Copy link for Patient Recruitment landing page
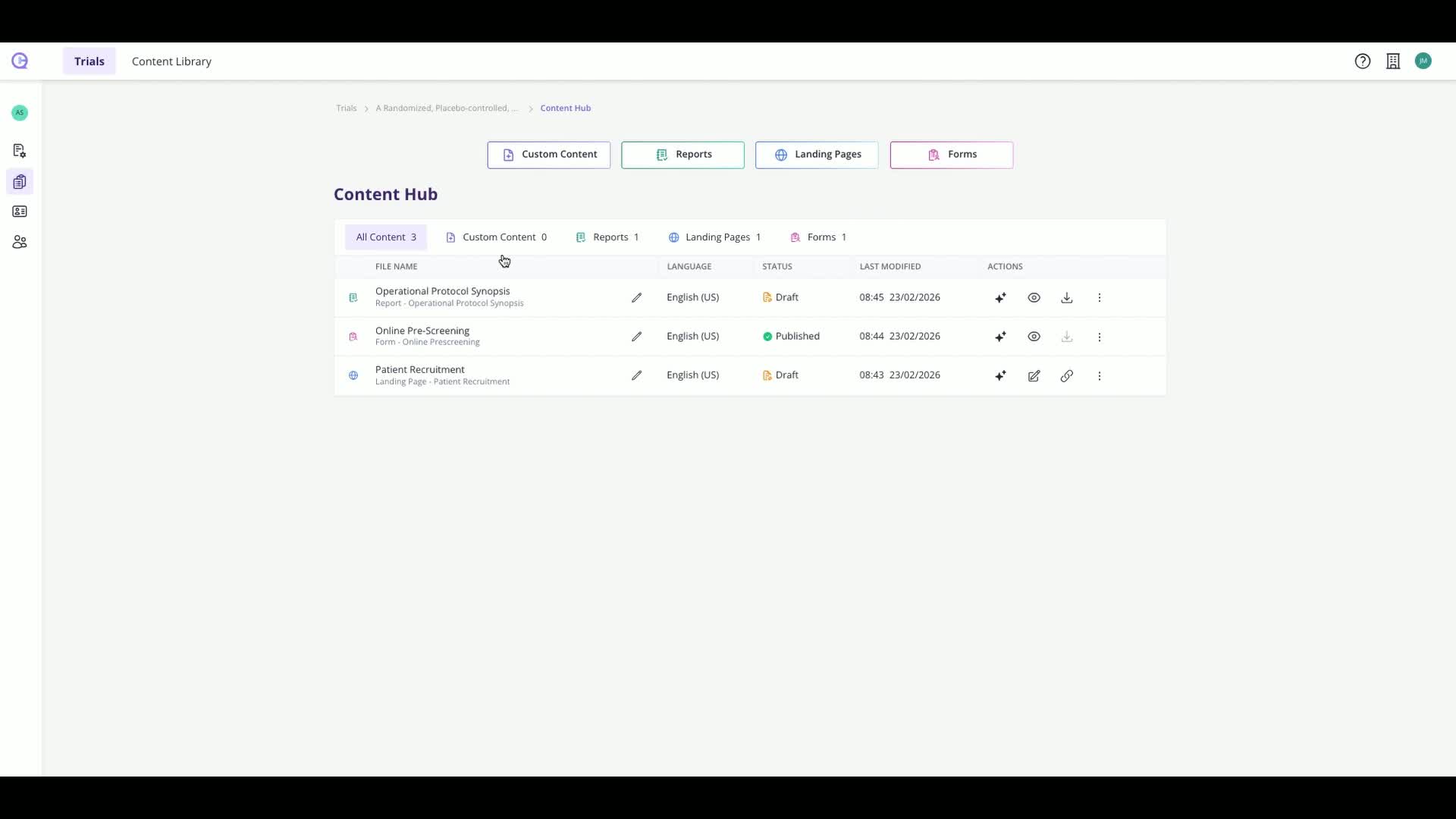Screen dimensions: 1456x819 (1066, 376)
